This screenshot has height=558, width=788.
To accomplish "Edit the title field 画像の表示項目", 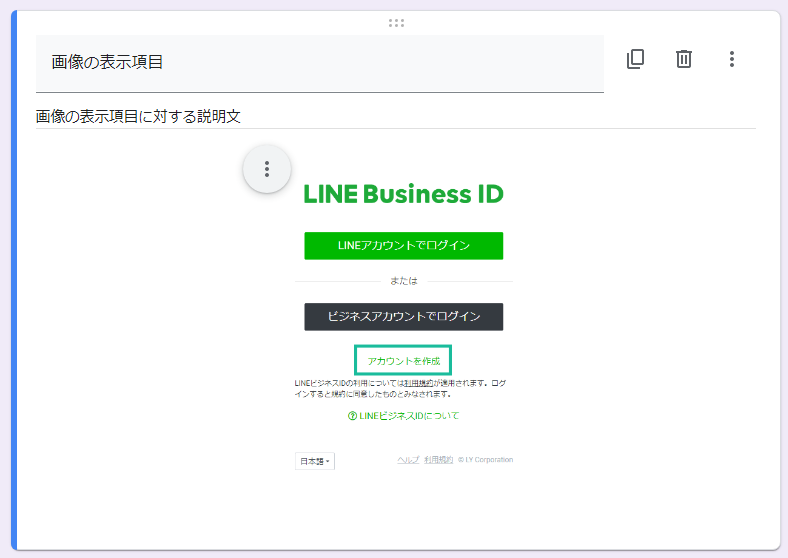I will coord(320,63).
